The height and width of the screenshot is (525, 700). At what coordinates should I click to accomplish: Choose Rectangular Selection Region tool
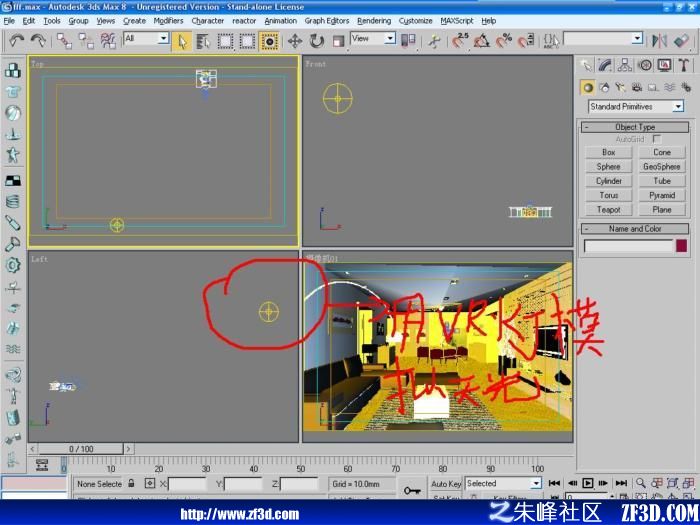pyautogui.click(x=225, y=42)
